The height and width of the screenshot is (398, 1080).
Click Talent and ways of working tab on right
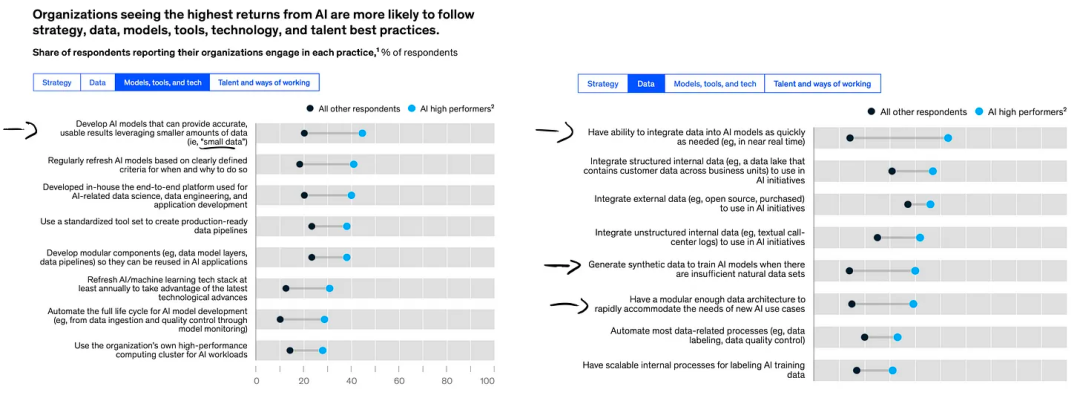(822, 84)
